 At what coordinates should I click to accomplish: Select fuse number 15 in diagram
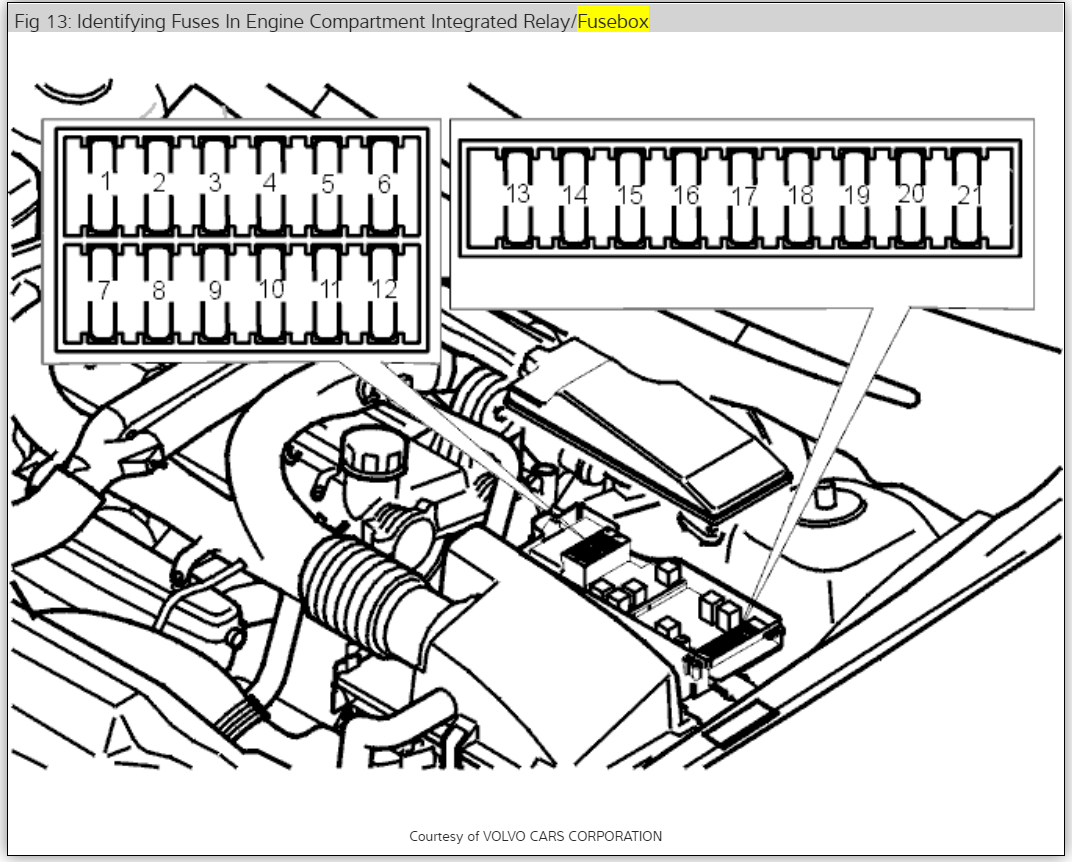[630, 196]
